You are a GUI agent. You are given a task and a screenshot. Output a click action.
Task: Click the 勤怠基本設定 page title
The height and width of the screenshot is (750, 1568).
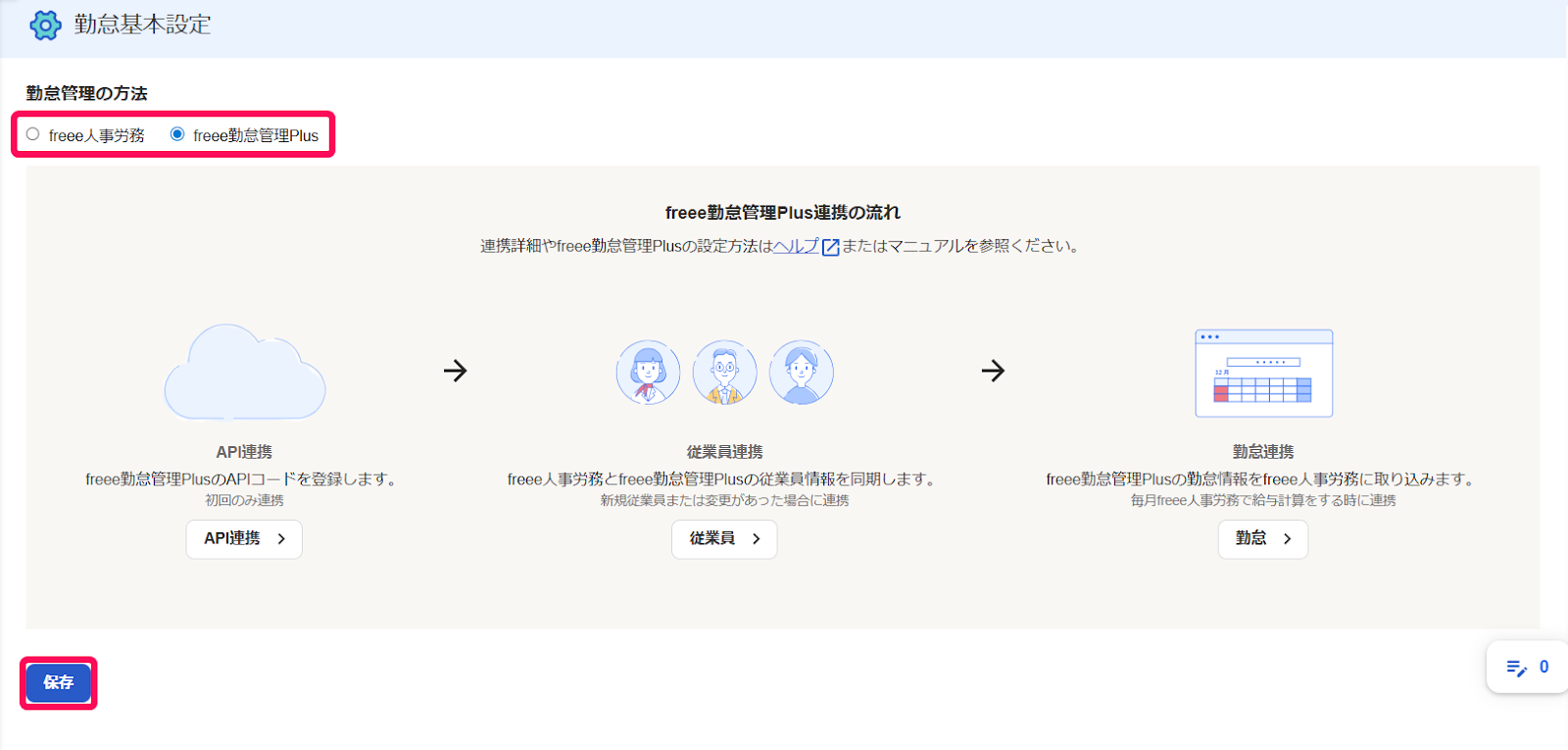click(142, 25)
